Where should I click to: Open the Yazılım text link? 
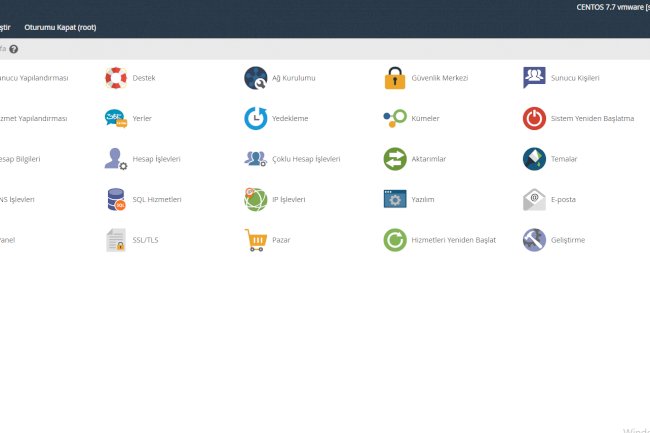[422, 200]
